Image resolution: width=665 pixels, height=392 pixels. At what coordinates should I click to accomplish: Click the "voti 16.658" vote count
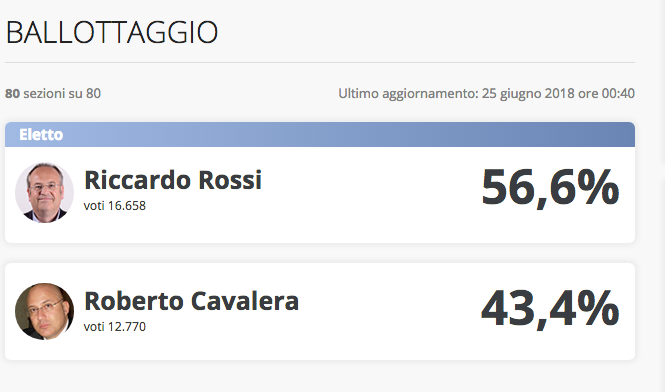(x=115, y=206)
